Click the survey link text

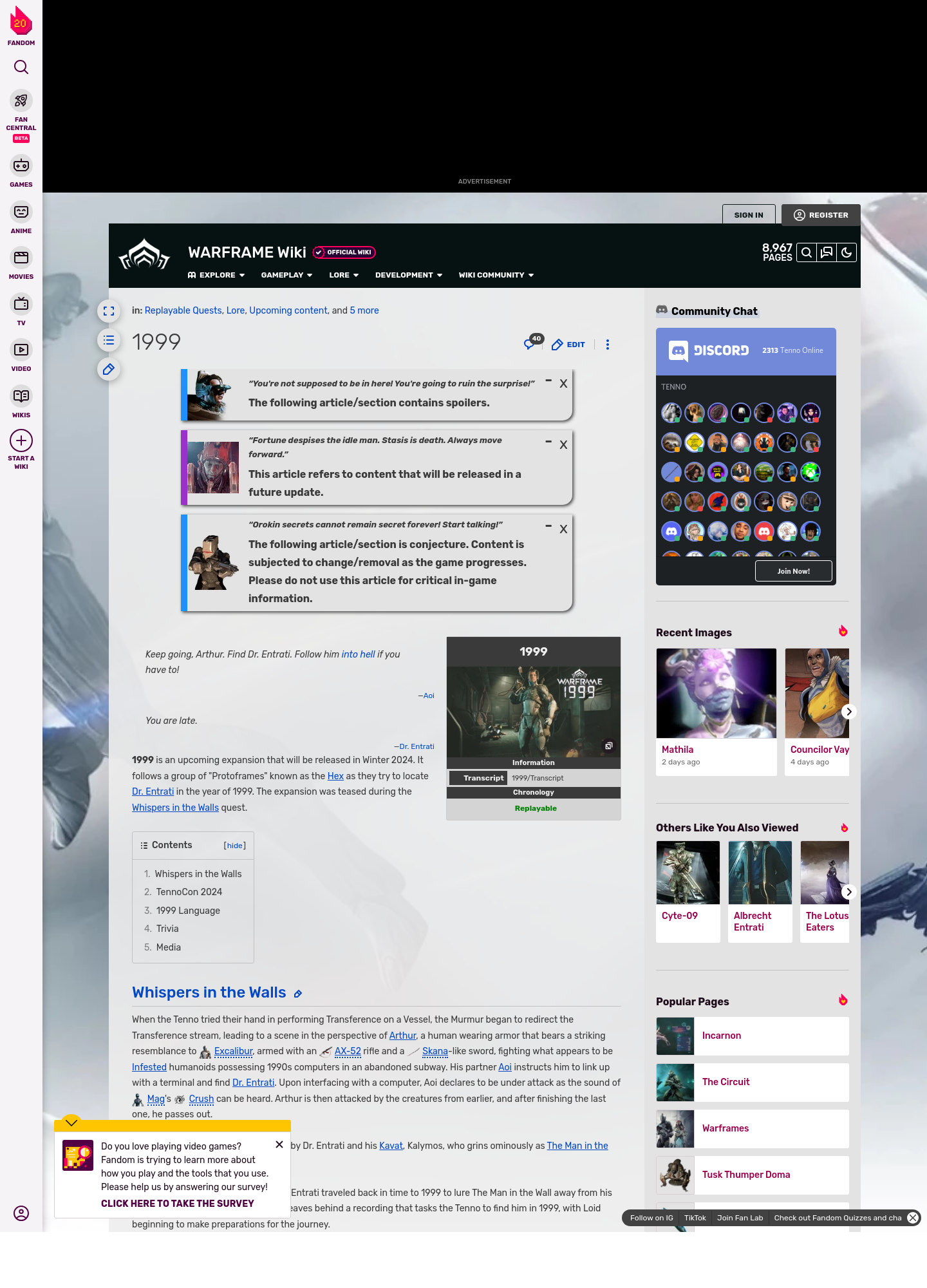click(178, 1204)
